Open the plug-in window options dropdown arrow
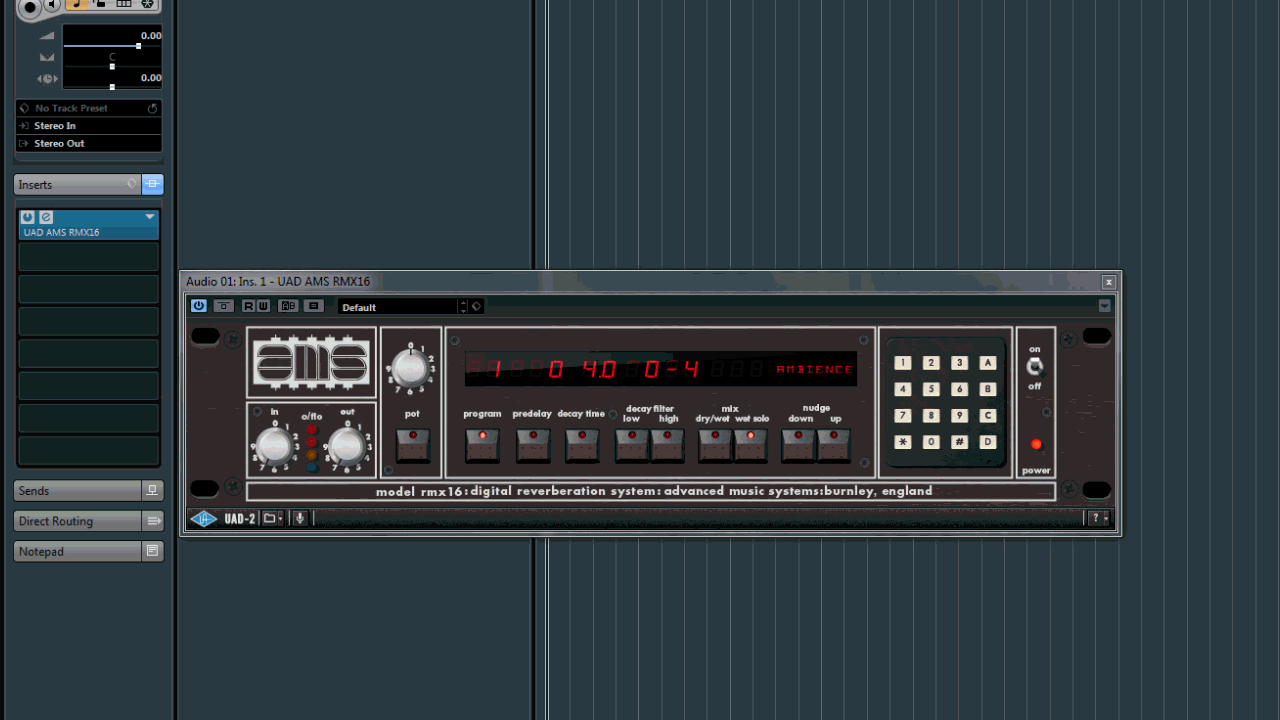1280x720 pixels. [1104, 306]
